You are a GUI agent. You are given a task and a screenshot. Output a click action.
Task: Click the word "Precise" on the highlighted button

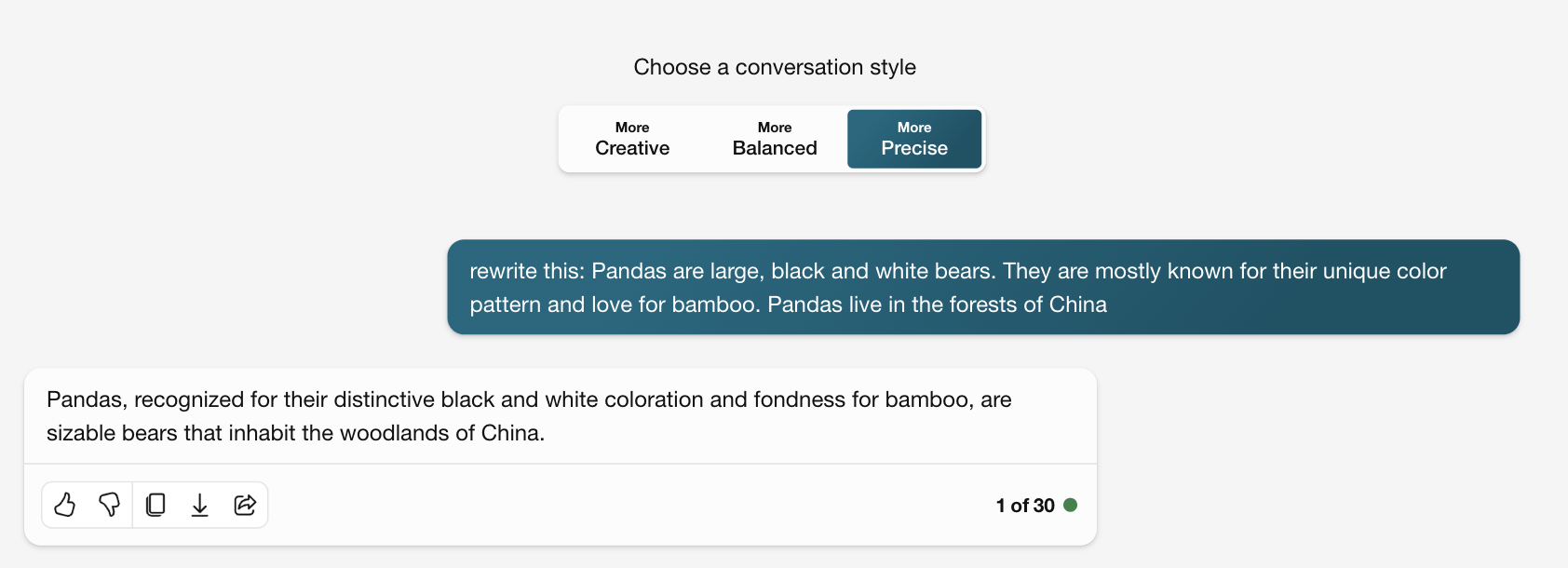click(914, 148)
